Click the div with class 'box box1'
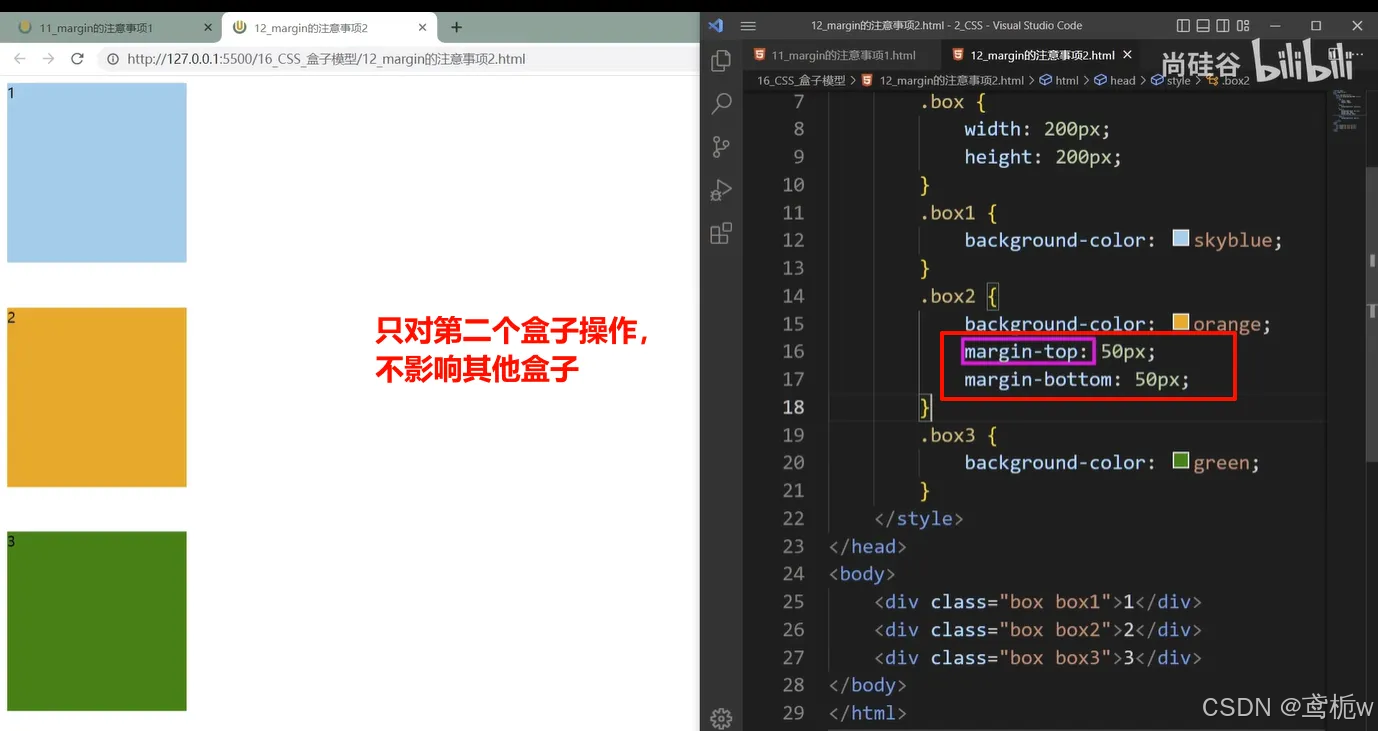 pyautogui.click(x=1038, y=602)
